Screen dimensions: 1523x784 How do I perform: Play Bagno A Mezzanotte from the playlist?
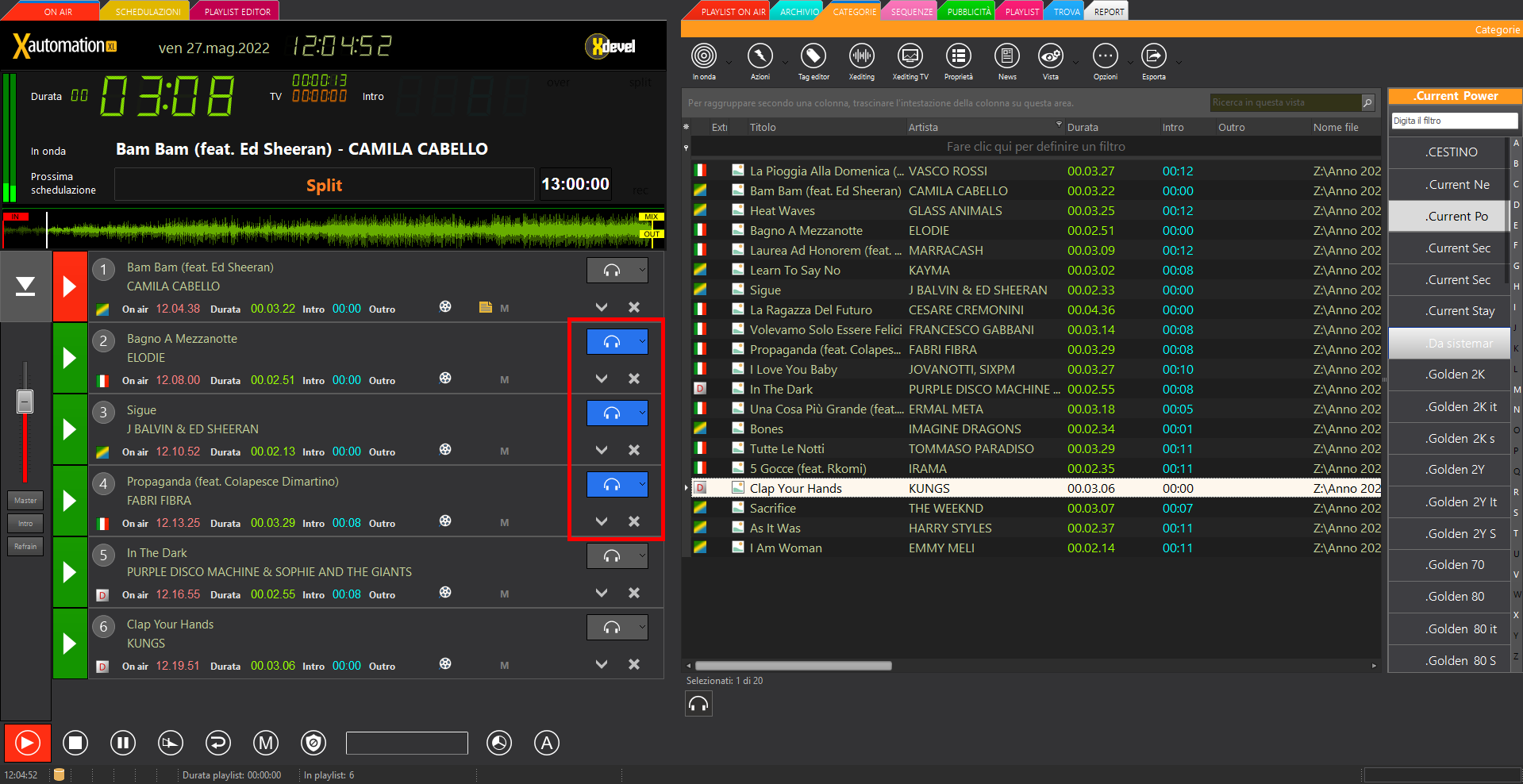(70, 358)
